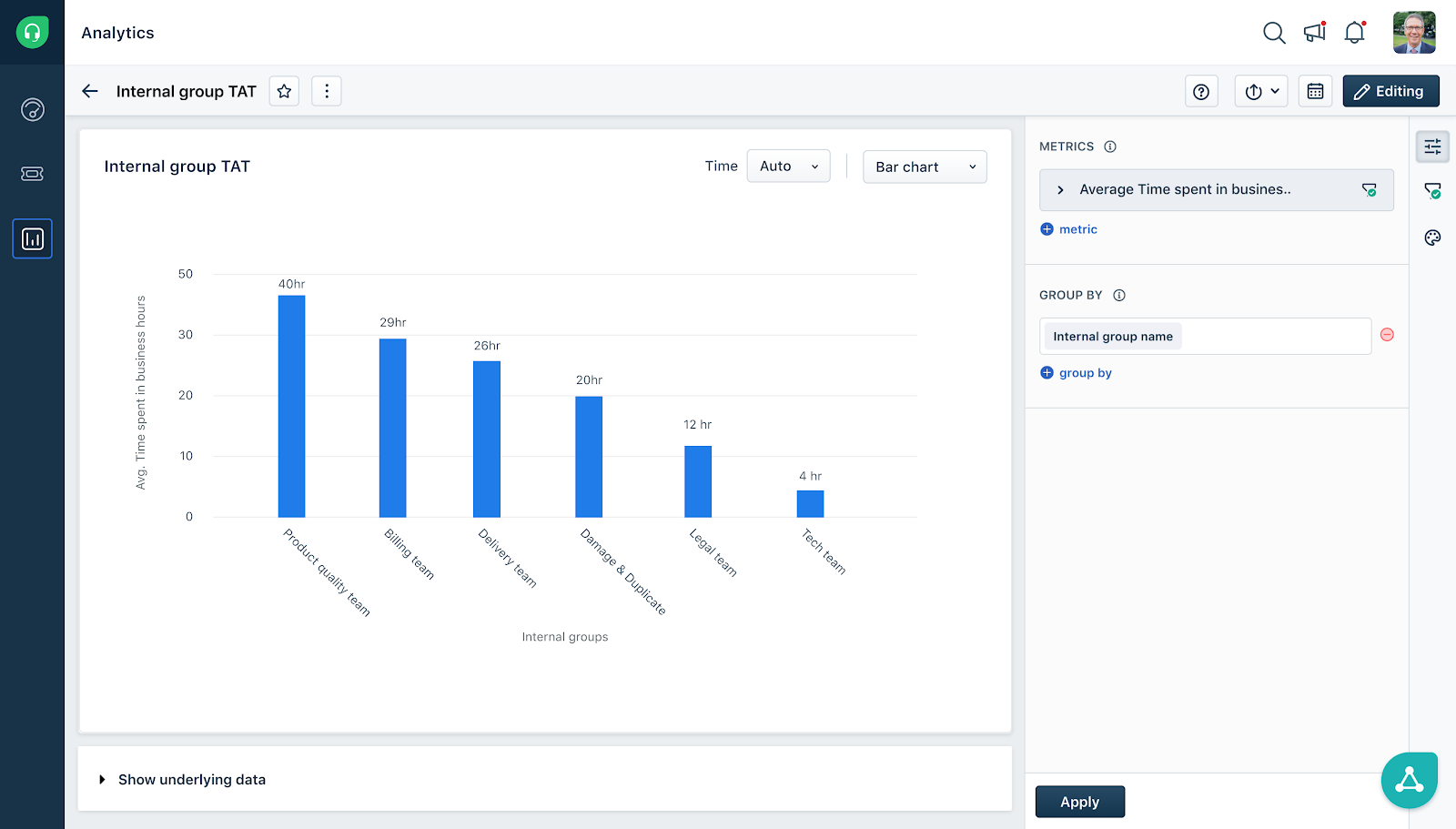Open the Time Auto dropdown
The image size is (1456, 829).
pos(787,166)
